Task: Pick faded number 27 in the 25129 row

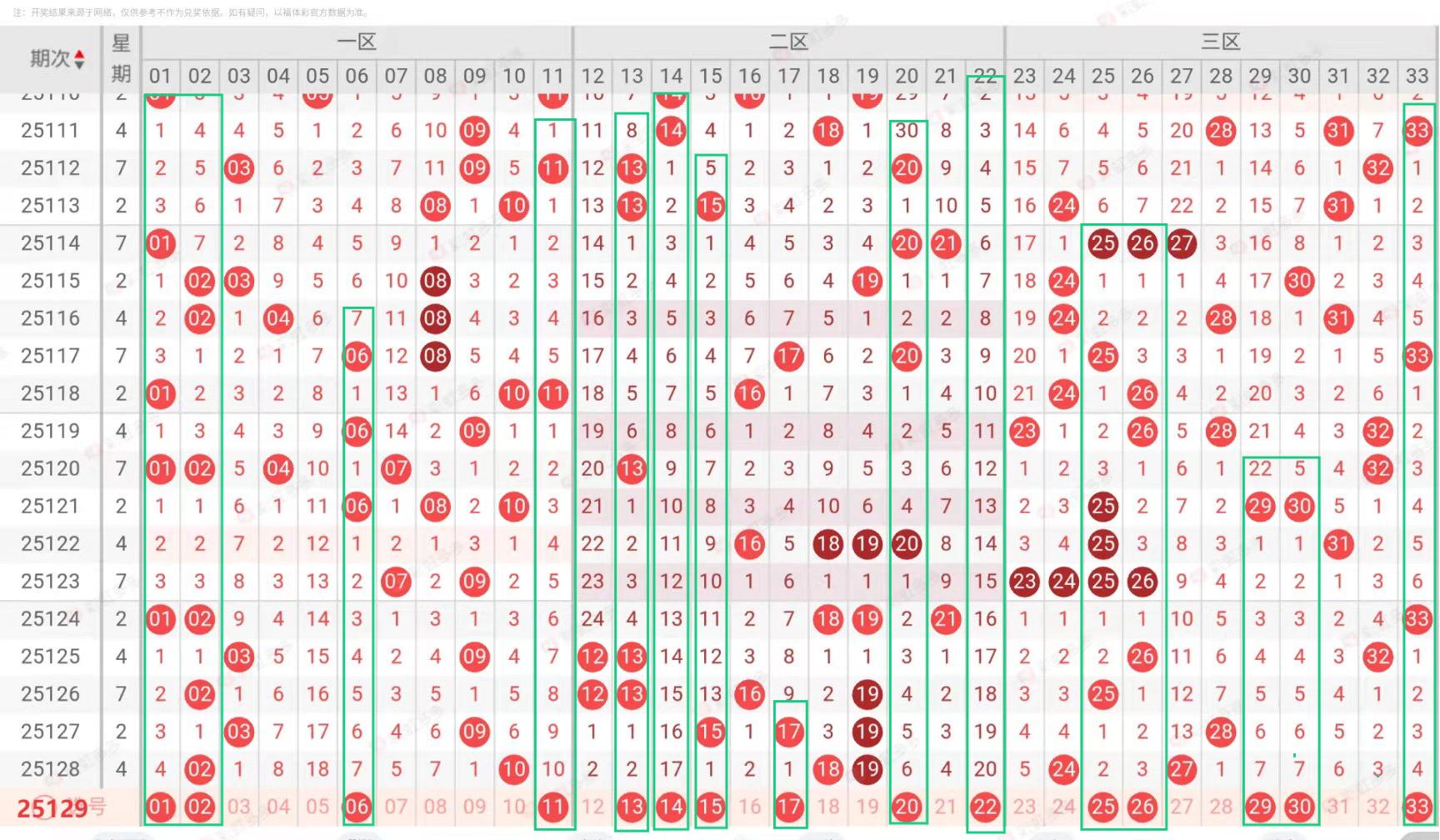Action: pos(1182,807)
